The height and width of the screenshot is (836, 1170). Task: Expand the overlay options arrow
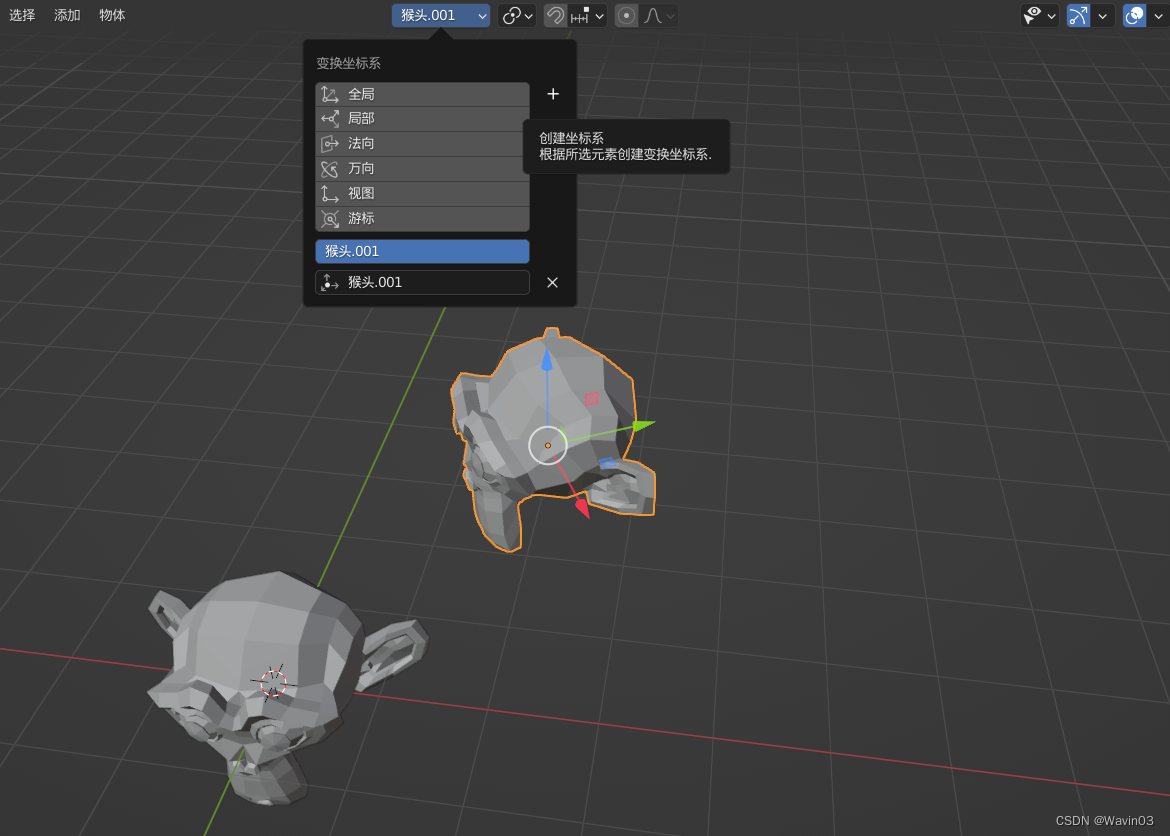coord(1158,15)
